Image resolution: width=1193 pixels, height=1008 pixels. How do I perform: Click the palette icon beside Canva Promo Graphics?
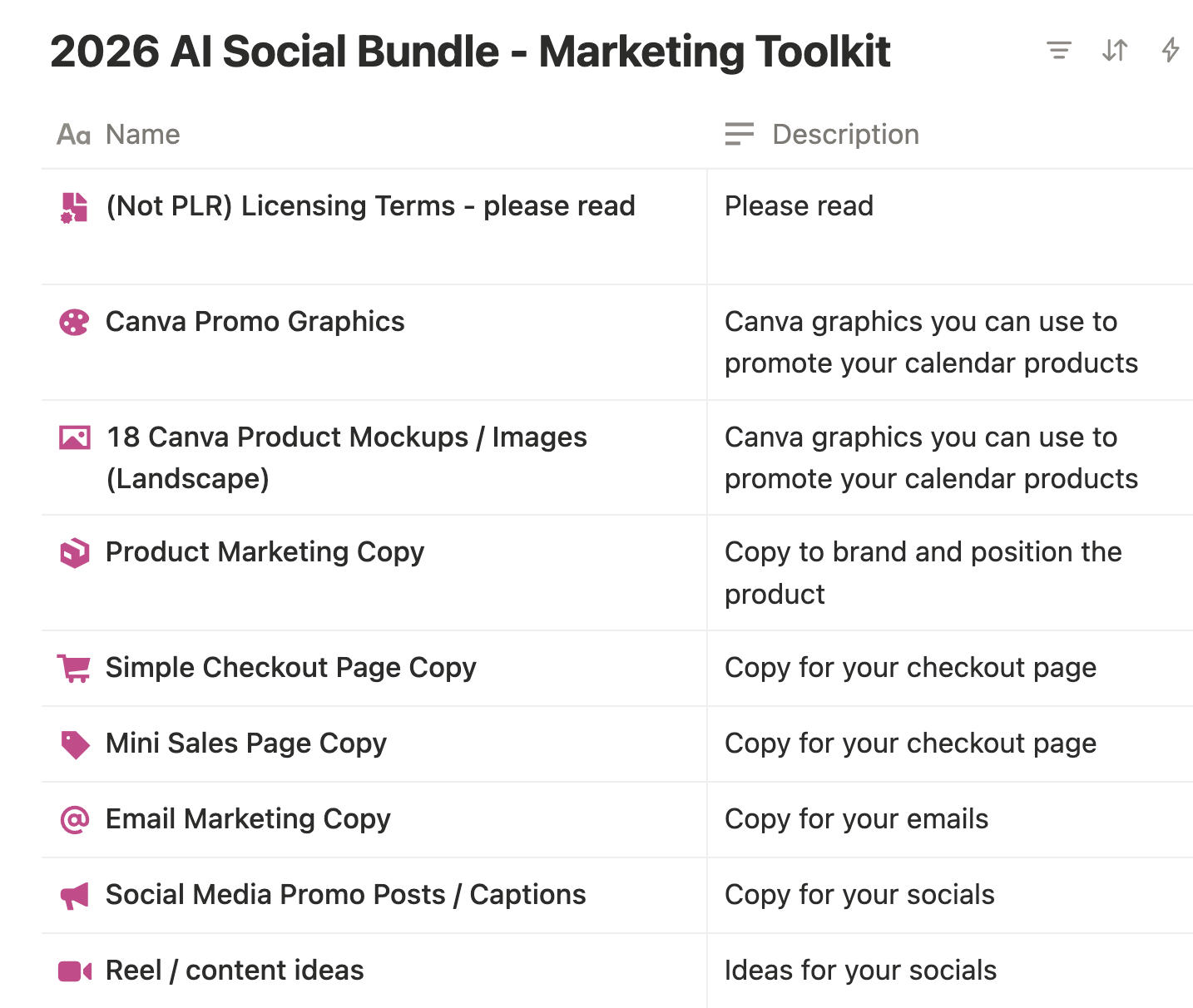pos(74,323)
